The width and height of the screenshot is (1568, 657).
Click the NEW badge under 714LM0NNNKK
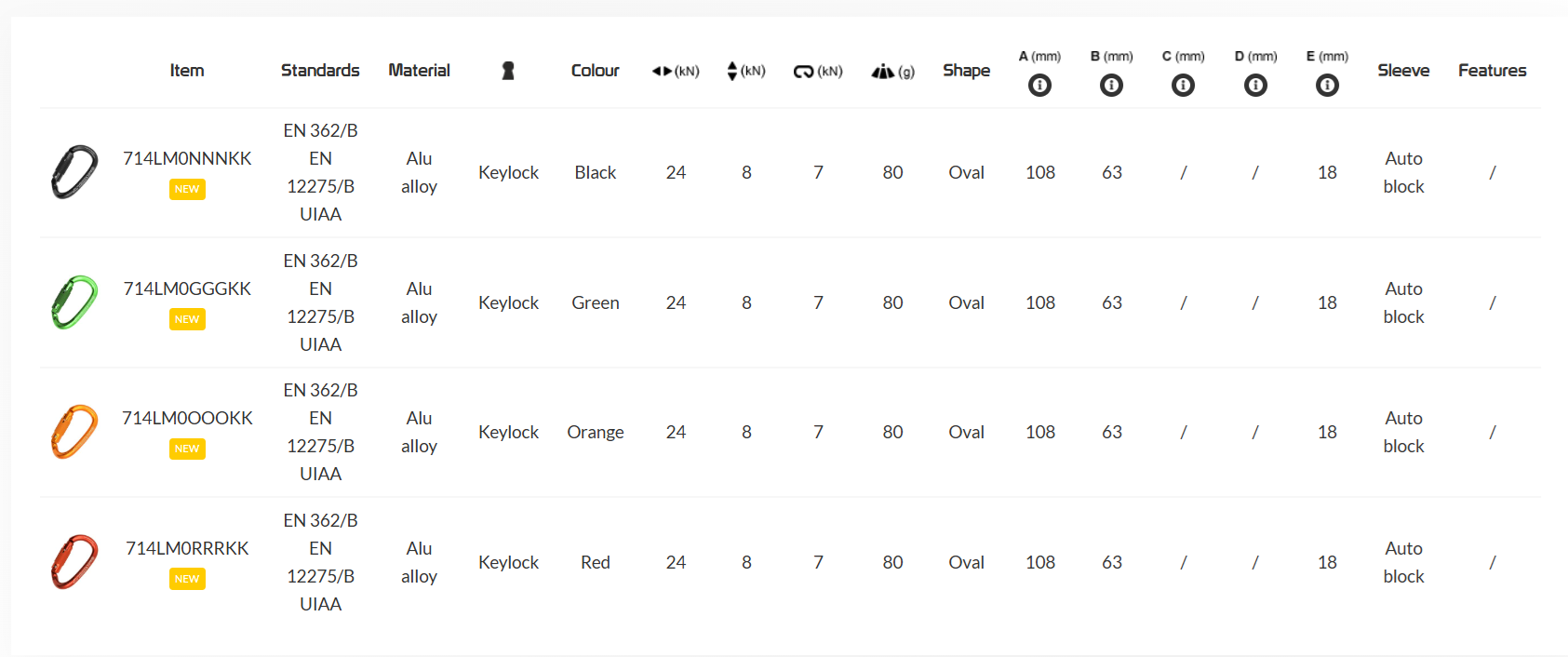(x=187, y=189)
